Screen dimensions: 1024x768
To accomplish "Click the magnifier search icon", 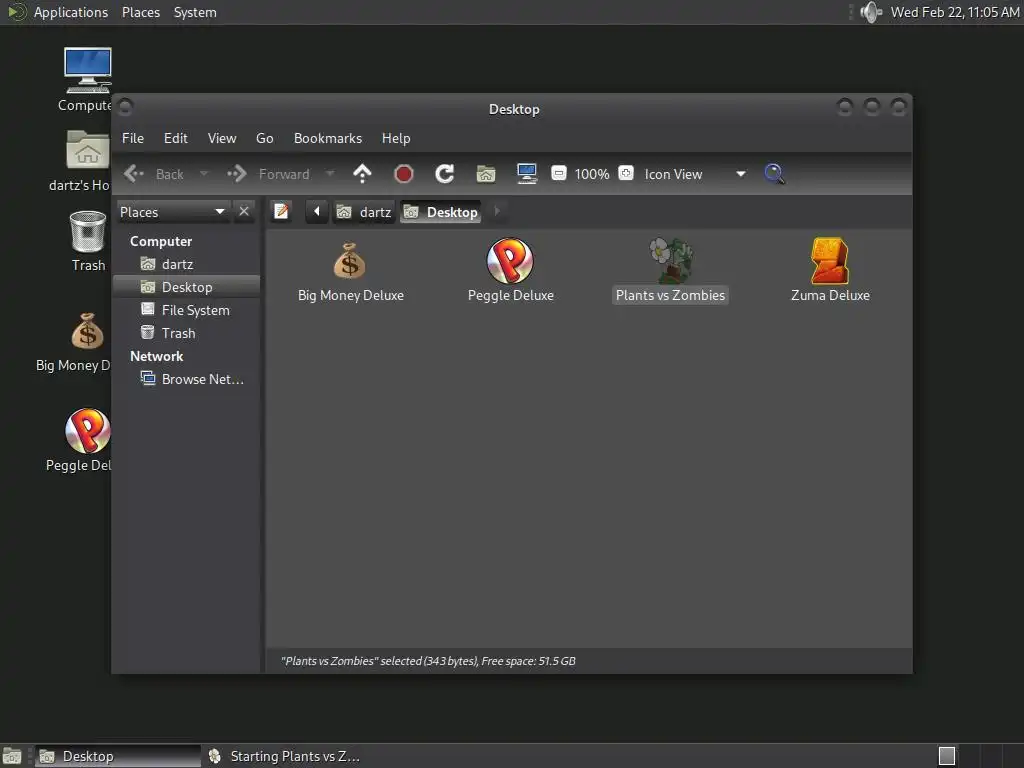I will pos(774,174).
